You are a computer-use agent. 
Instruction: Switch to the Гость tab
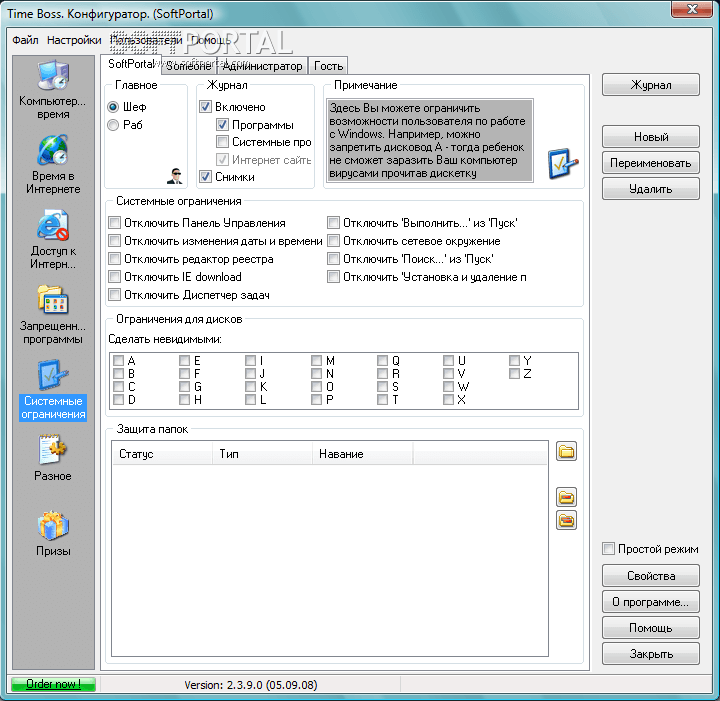coord(328,66)
